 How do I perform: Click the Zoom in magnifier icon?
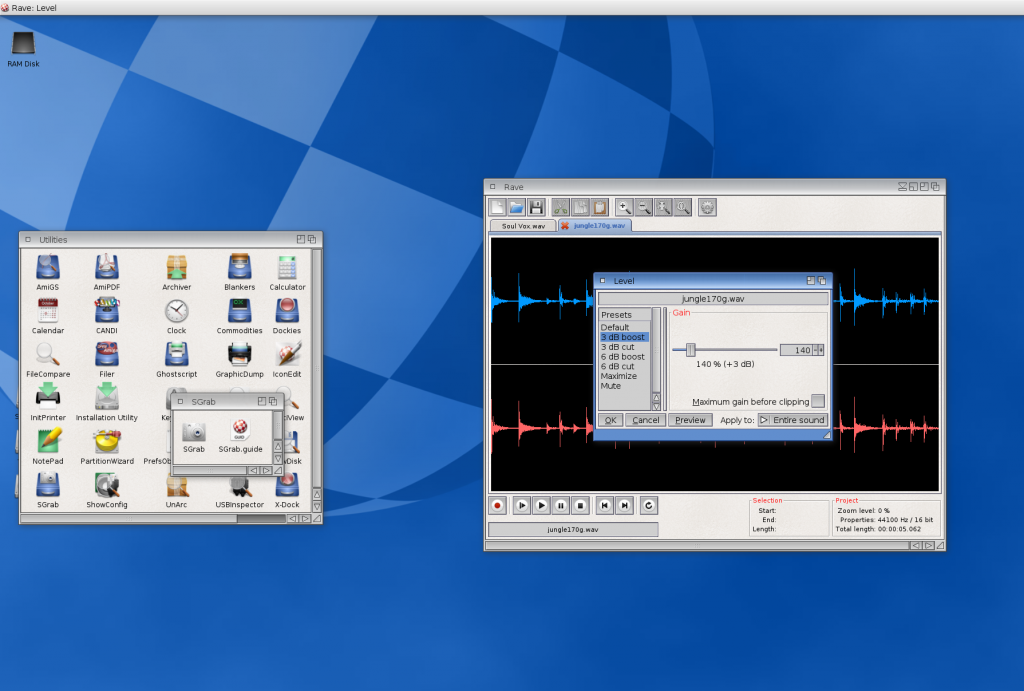click(x=624, y=207)
